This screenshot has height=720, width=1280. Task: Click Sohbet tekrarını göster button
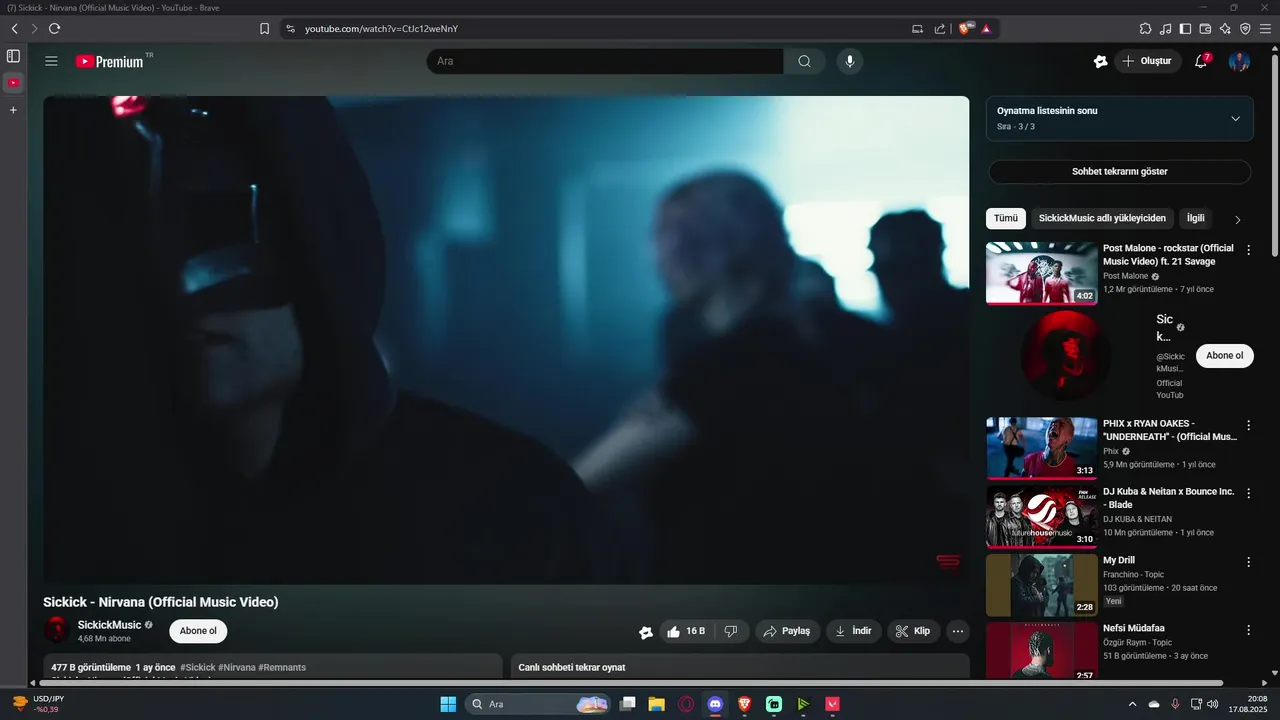tap(1120, 172)
